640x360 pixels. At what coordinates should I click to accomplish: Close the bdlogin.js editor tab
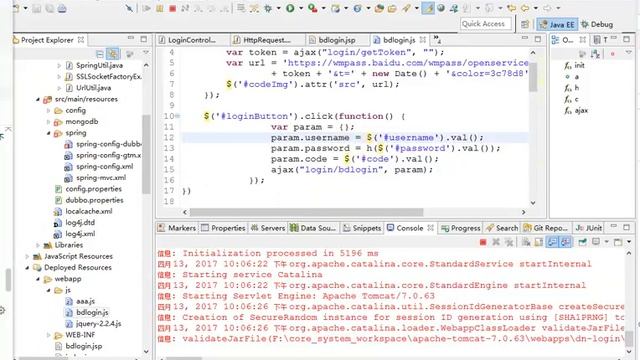pyautogui.click(x=423, y=40)
